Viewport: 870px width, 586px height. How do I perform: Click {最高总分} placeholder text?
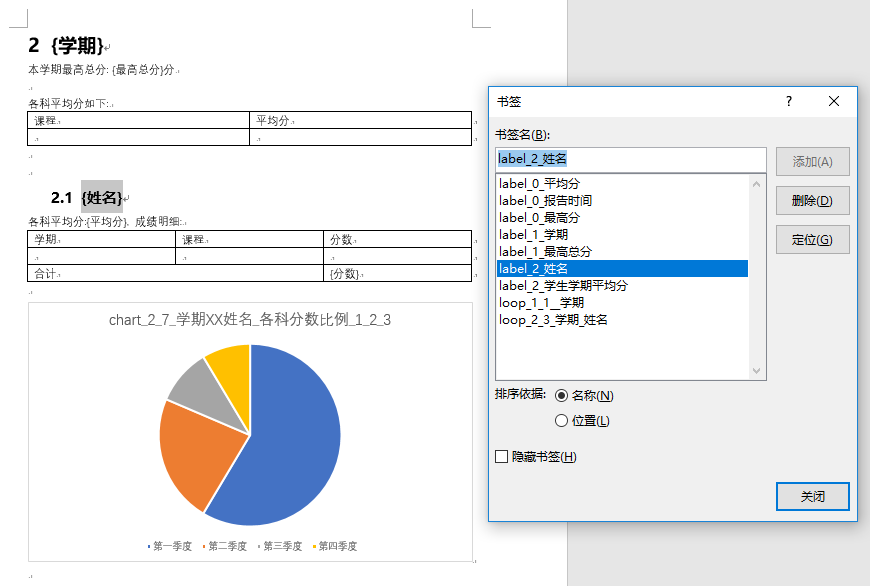(x=137, y=70)
